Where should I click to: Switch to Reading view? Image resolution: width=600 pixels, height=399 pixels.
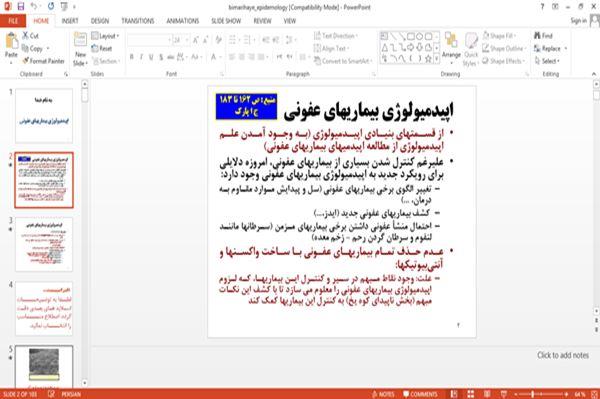[x=487, y=394]
